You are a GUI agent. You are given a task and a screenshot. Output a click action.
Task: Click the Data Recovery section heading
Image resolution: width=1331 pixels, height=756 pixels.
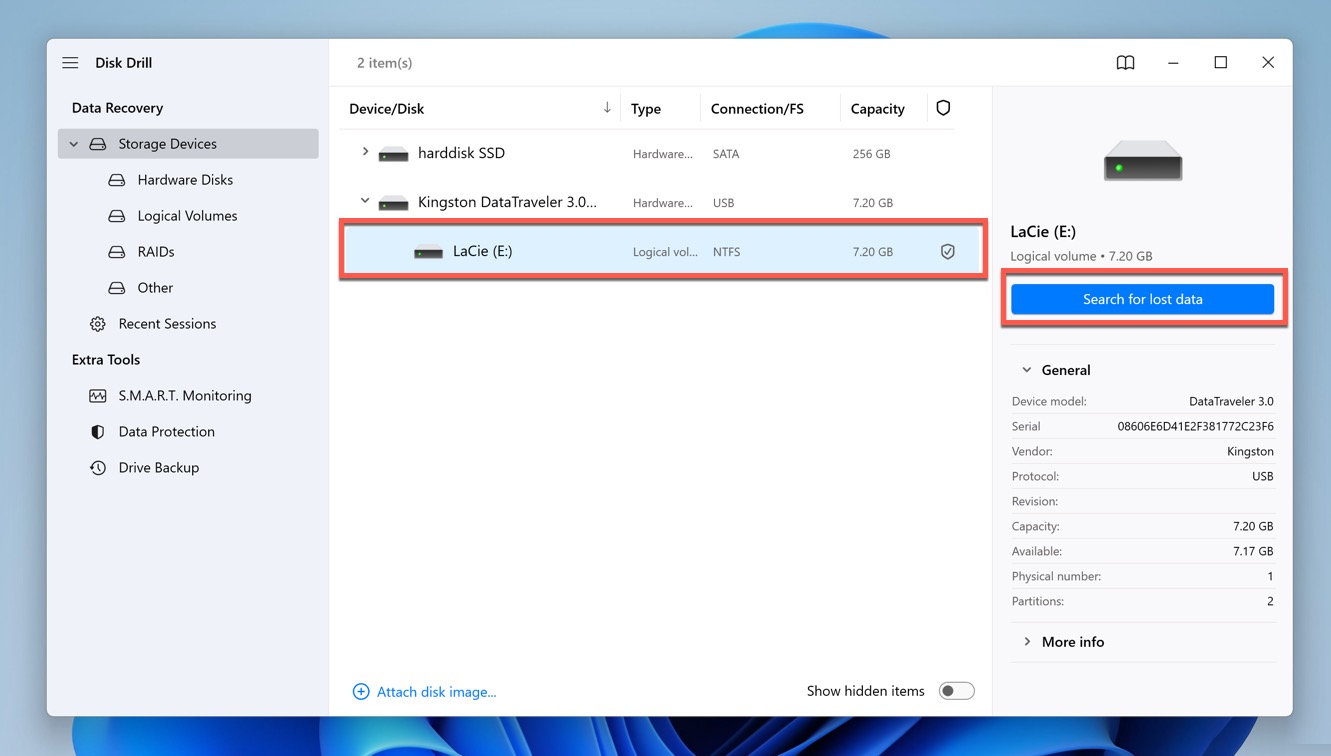pos(117,108)
